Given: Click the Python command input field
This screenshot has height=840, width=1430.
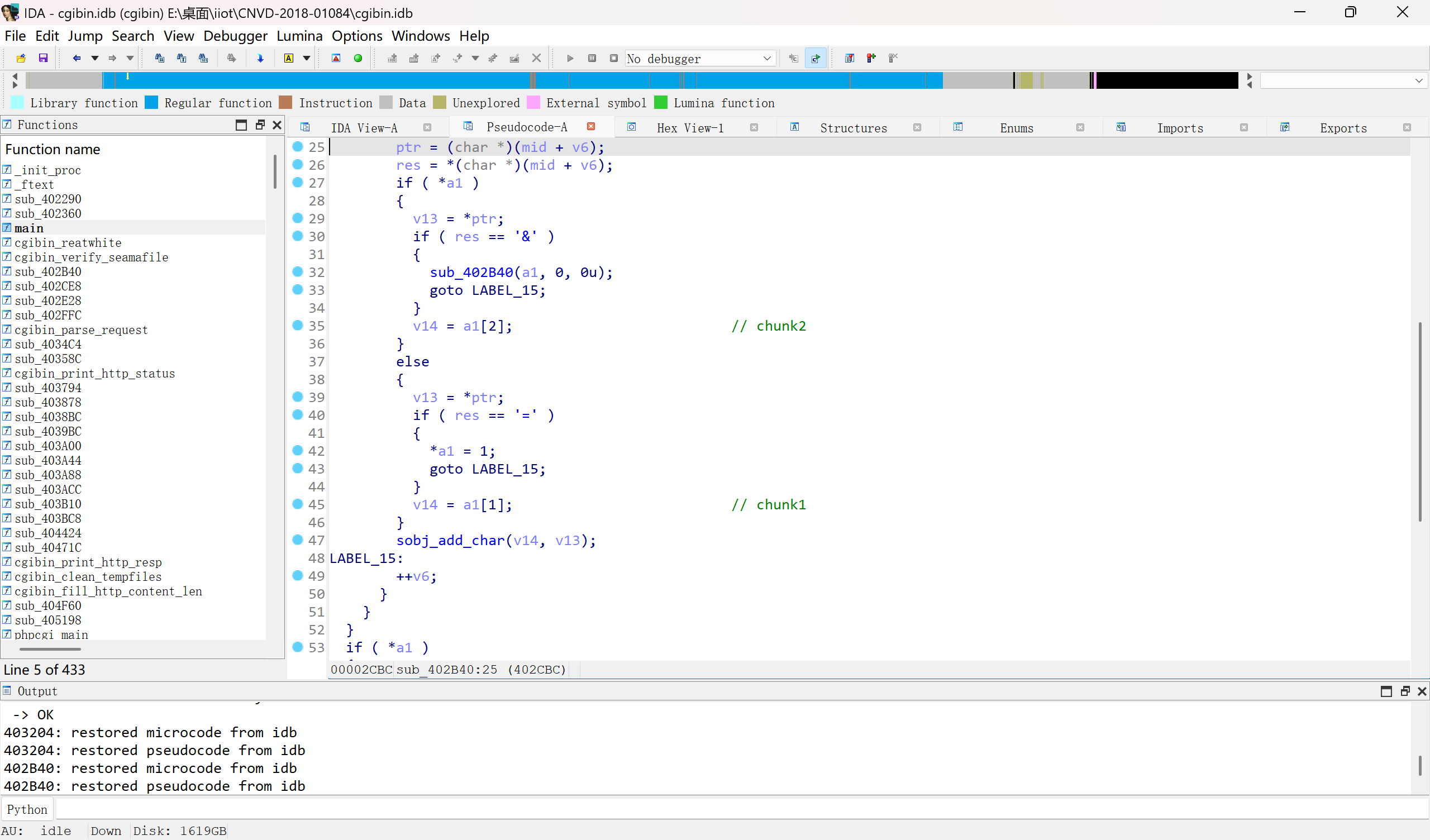Looking at the screenshot, I should (x=741, y=809).
